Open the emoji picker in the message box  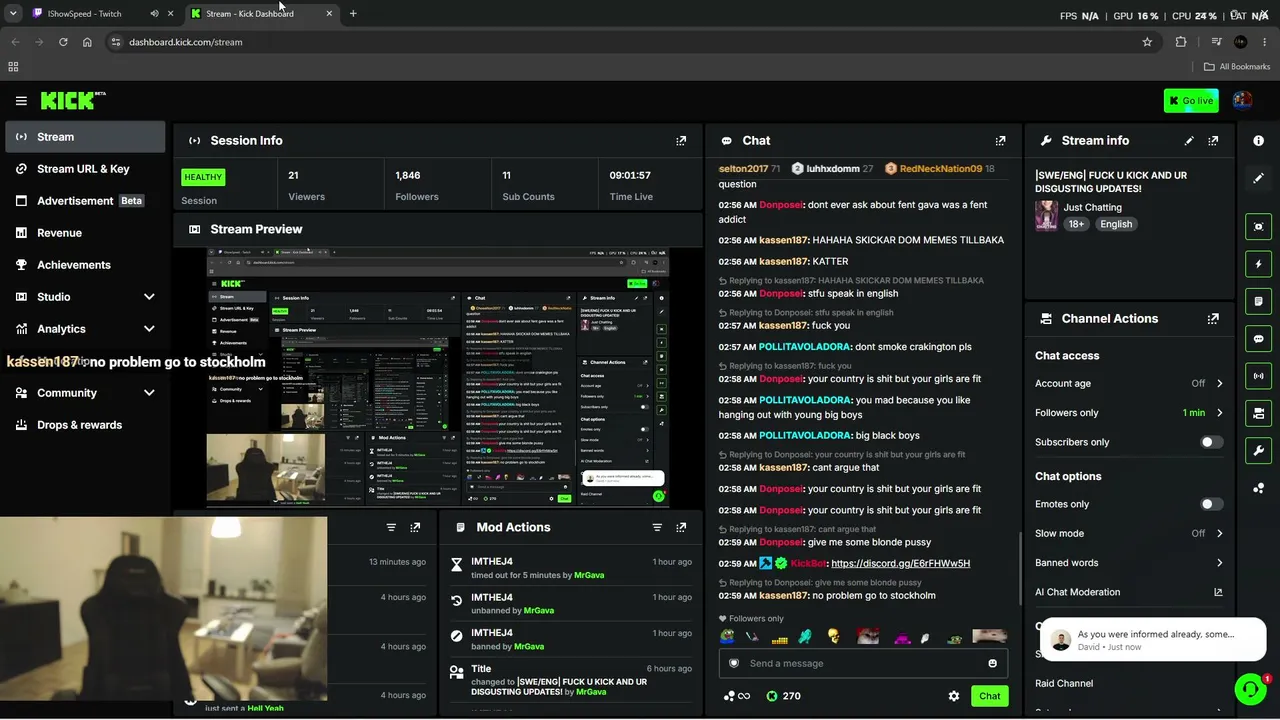tap(992, 663)
